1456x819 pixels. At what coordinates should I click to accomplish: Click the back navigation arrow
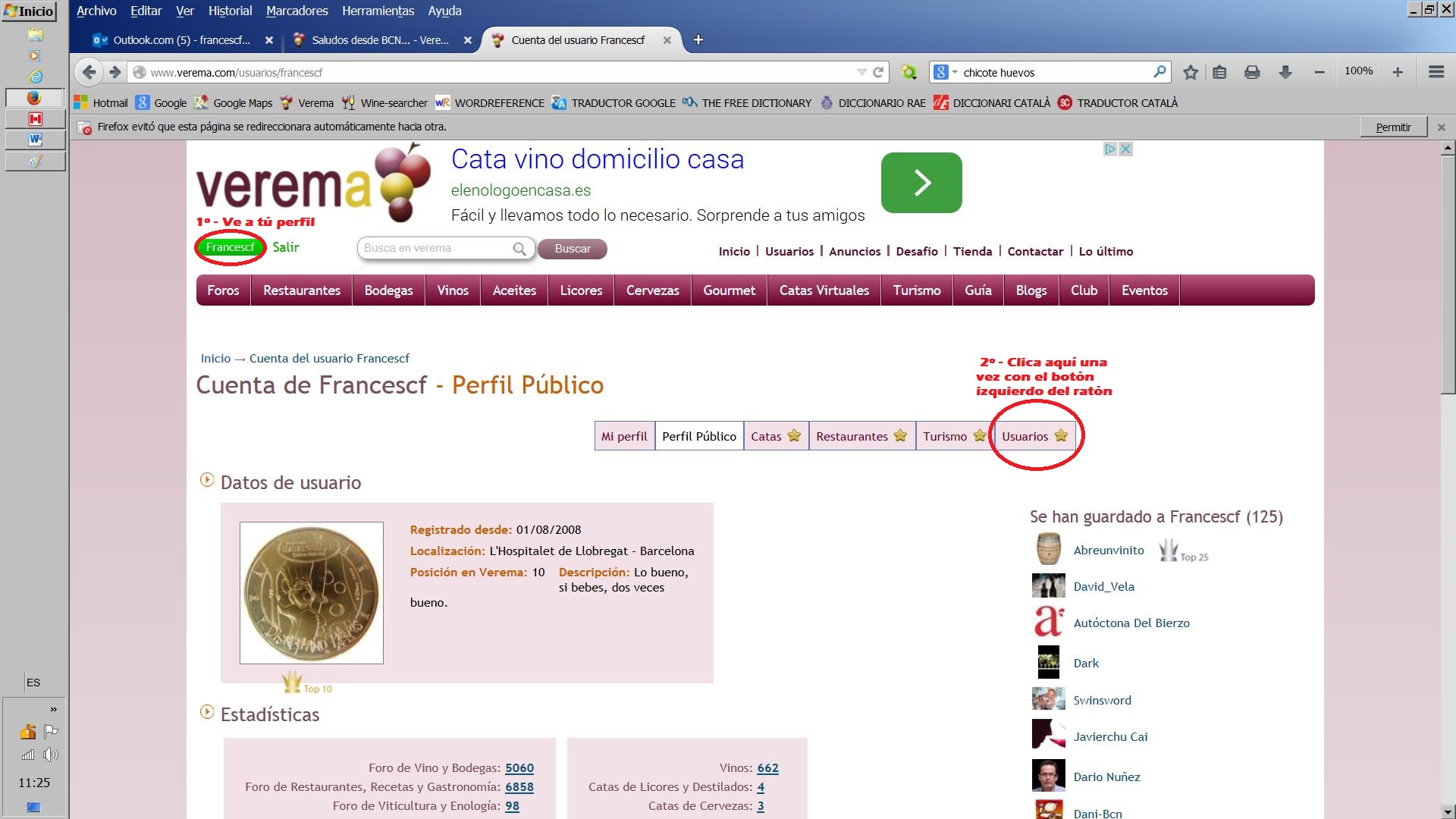[x=89, y=72]
